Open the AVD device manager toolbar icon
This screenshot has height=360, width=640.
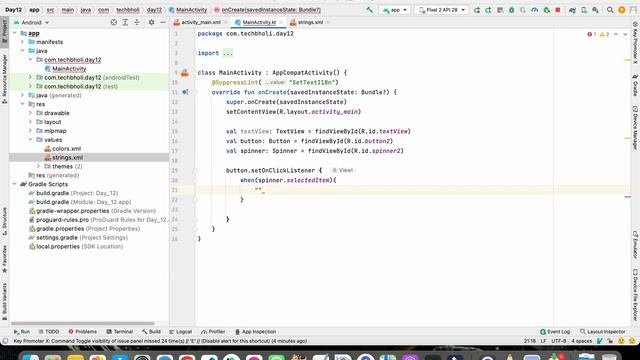tap(584, 10)
